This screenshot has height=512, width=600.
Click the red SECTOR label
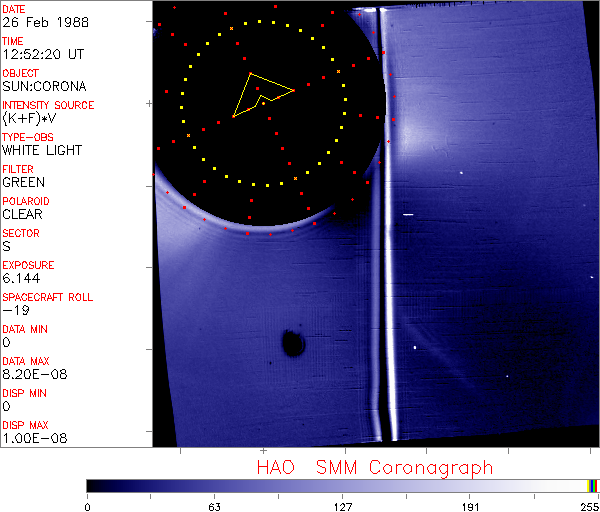[20, 233]
